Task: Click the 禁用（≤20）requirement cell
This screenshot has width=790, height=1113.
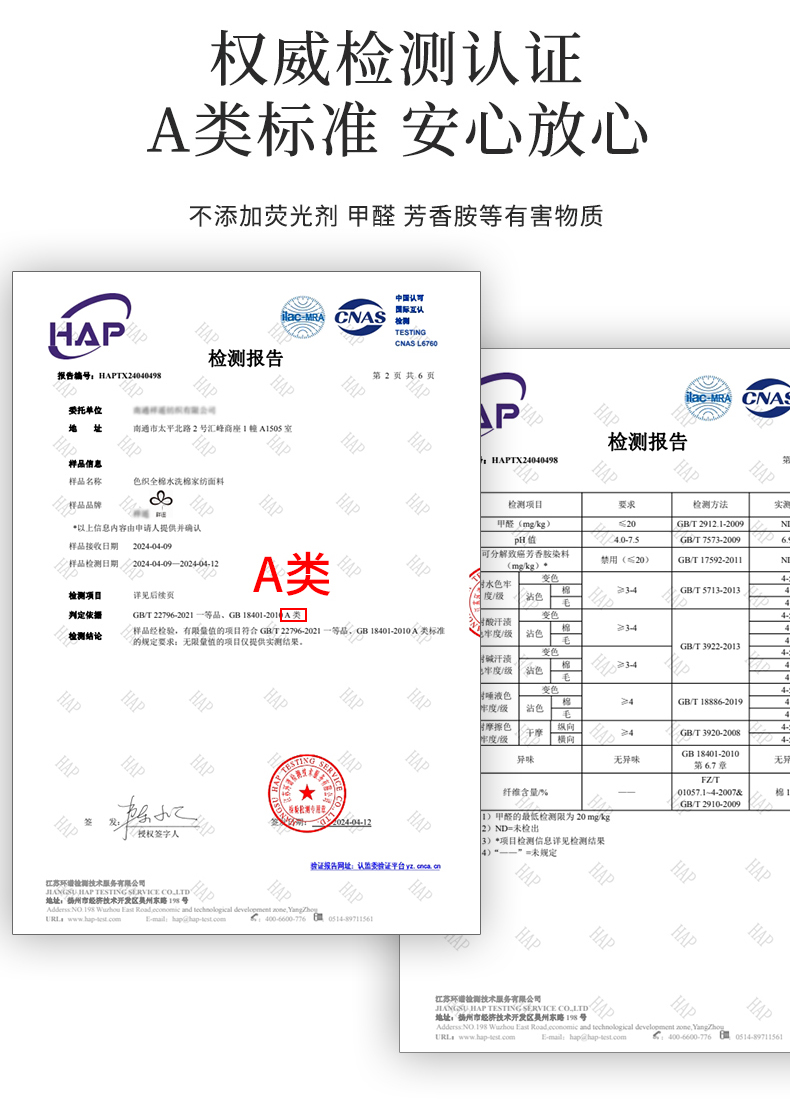Action: click(627, 560)
